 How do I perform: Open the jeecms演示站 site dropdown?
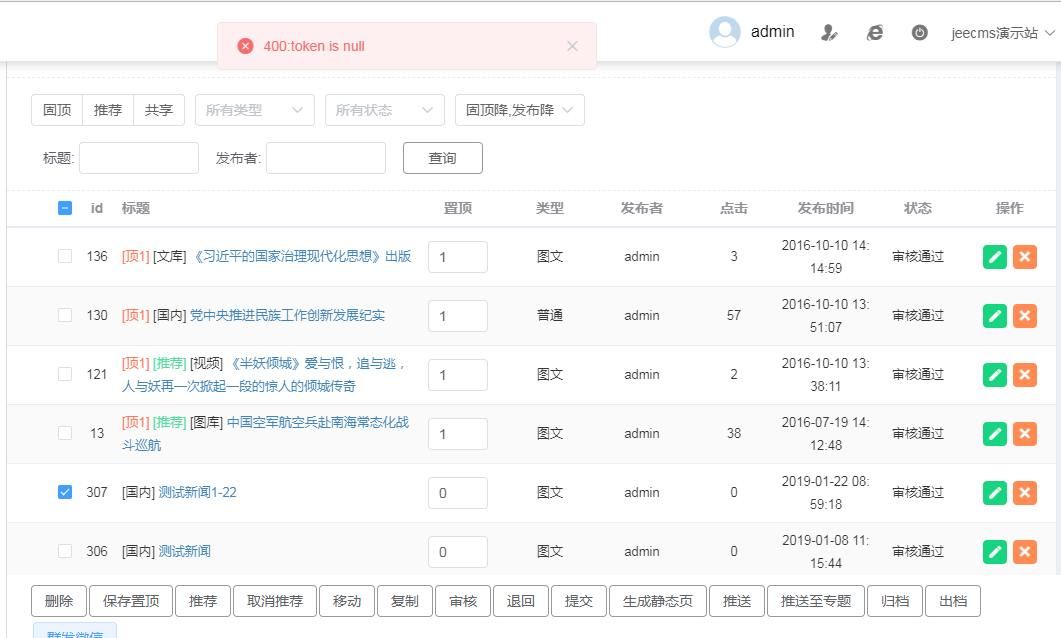point(1002,33)
